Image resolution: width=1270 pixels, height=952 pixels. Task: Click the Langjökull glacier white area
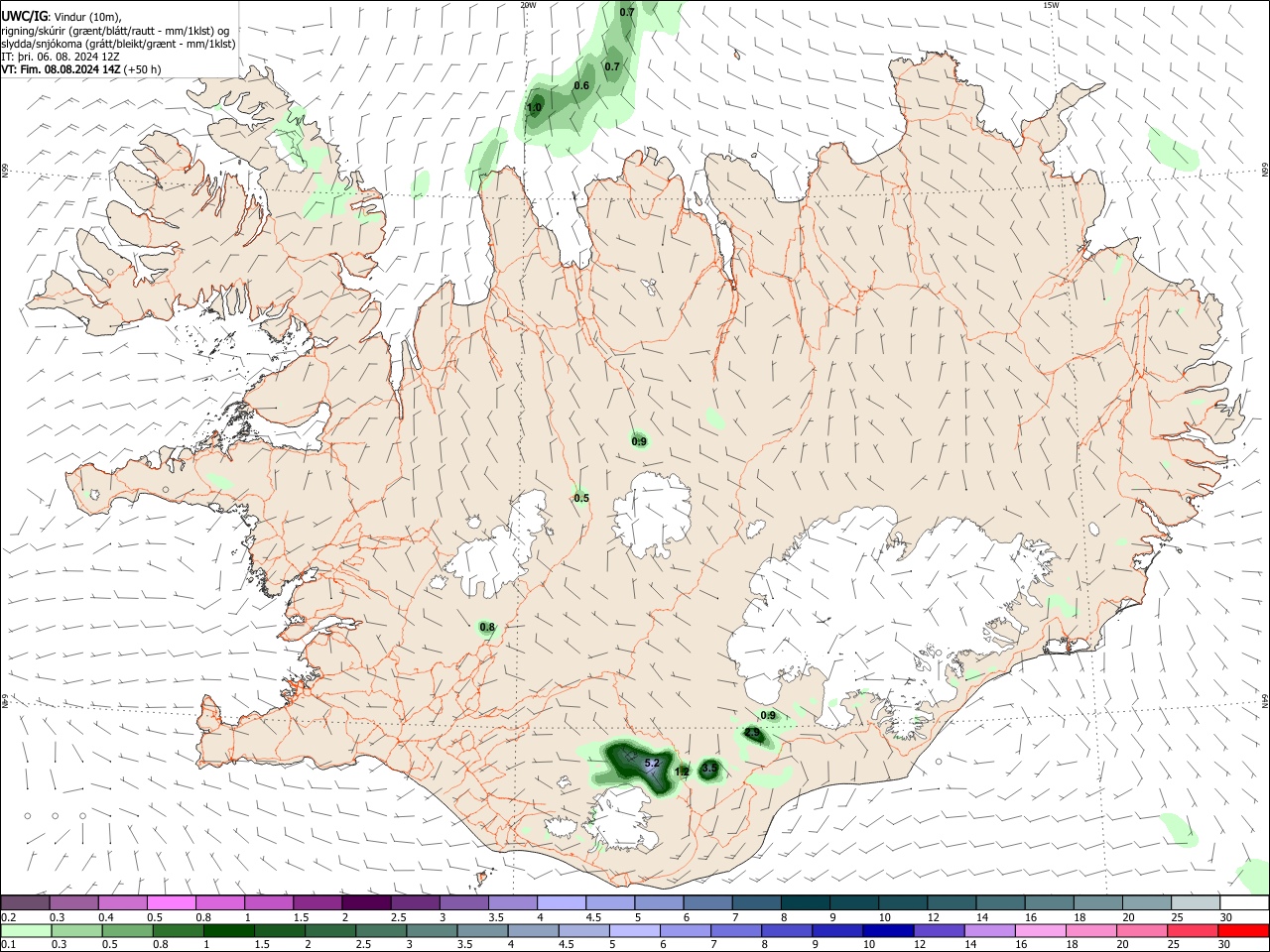[501, 545]
